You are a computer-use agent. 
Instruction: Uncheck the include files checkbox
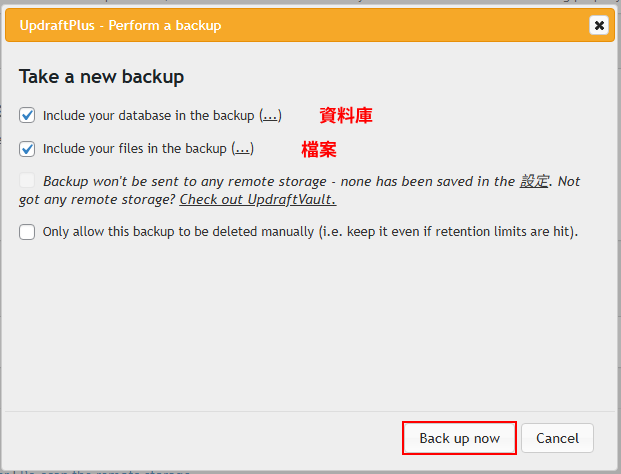coord(27,148)
